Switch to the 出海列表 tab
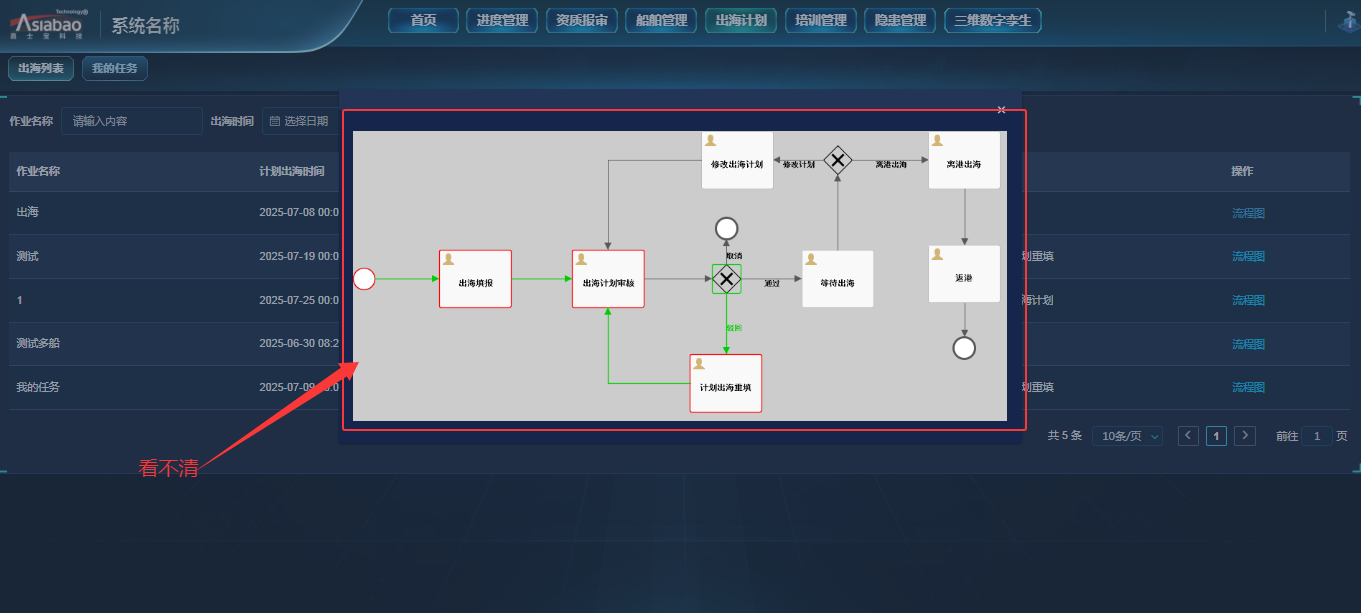Screen dimensions: 1361x613 (x=41, y=68)
